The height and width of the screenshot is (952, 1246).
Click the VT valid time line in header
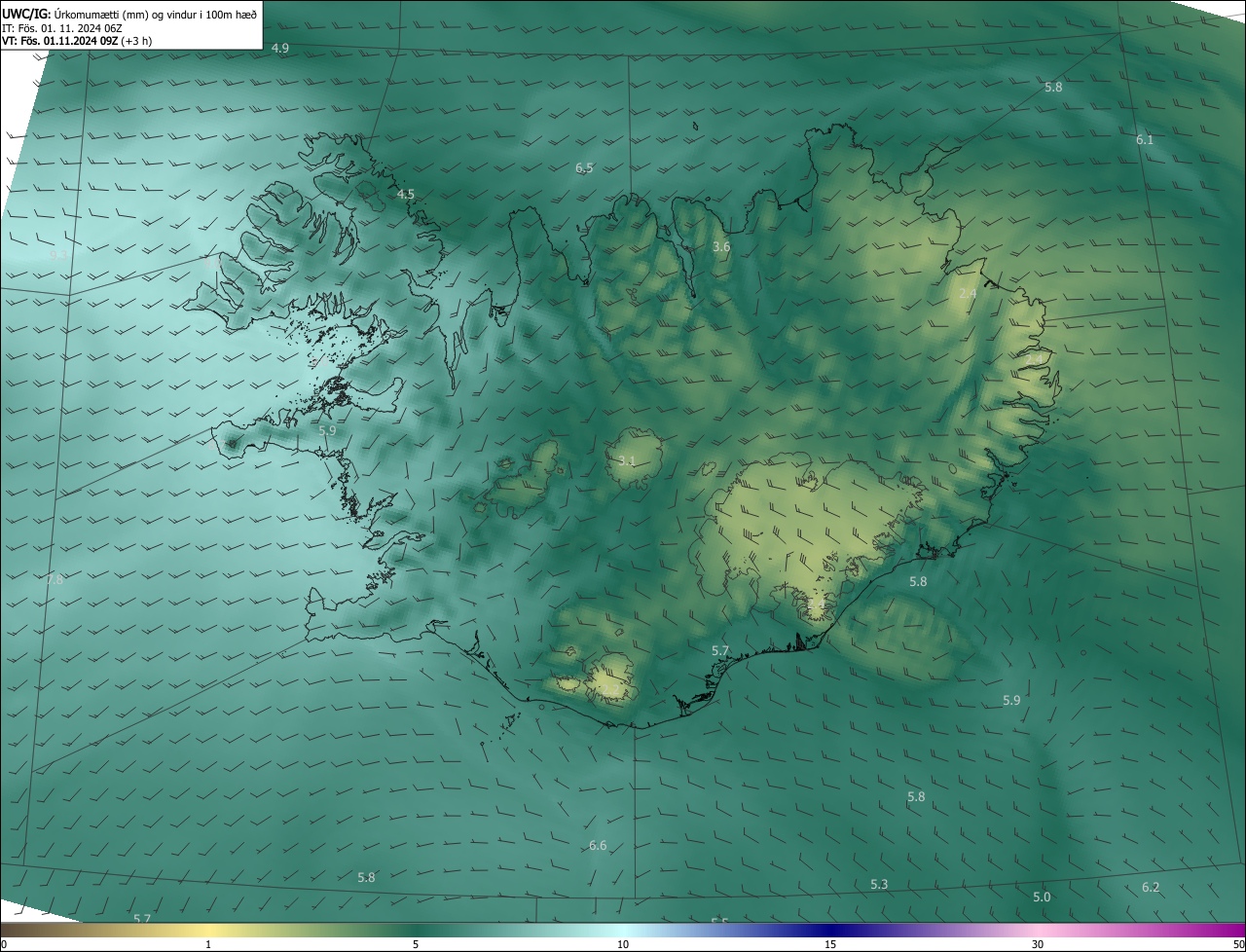(77, 41)
